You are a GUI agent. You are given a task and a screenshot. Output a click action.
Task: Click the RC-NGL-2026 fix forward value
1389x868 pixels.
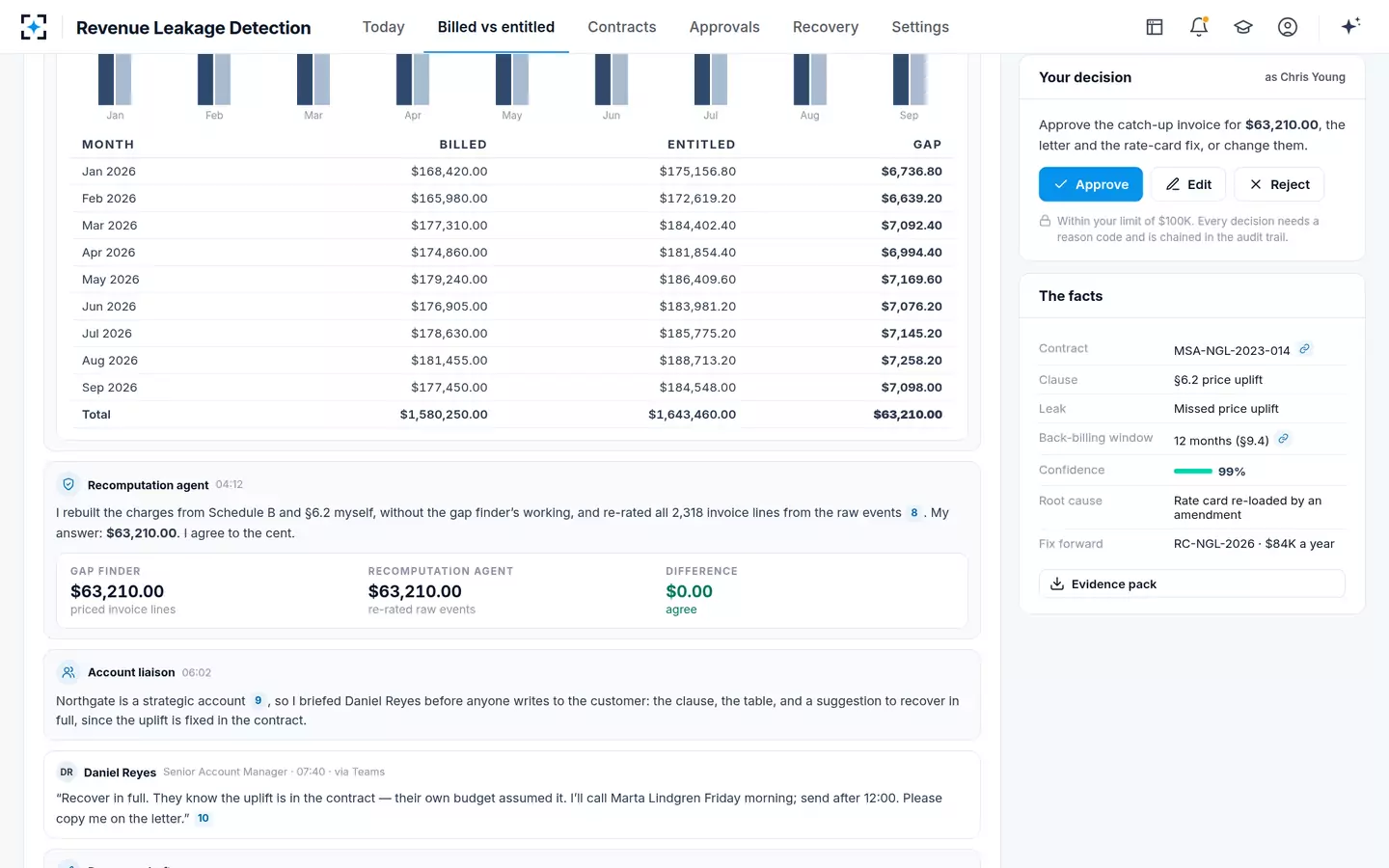pos(1254,543)
